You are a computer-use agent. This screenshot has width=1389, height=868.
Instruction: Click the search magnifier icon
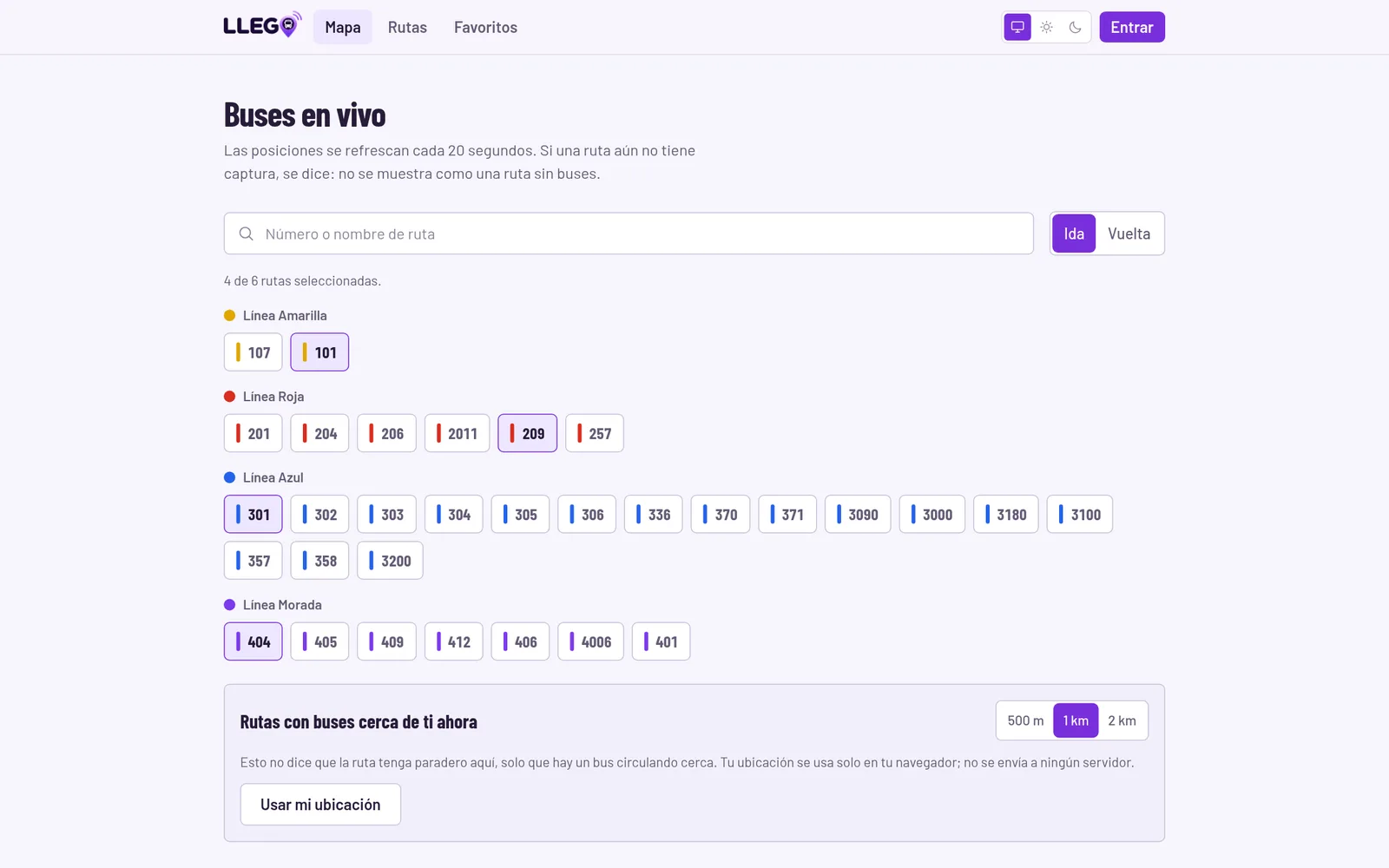[247, 233]
